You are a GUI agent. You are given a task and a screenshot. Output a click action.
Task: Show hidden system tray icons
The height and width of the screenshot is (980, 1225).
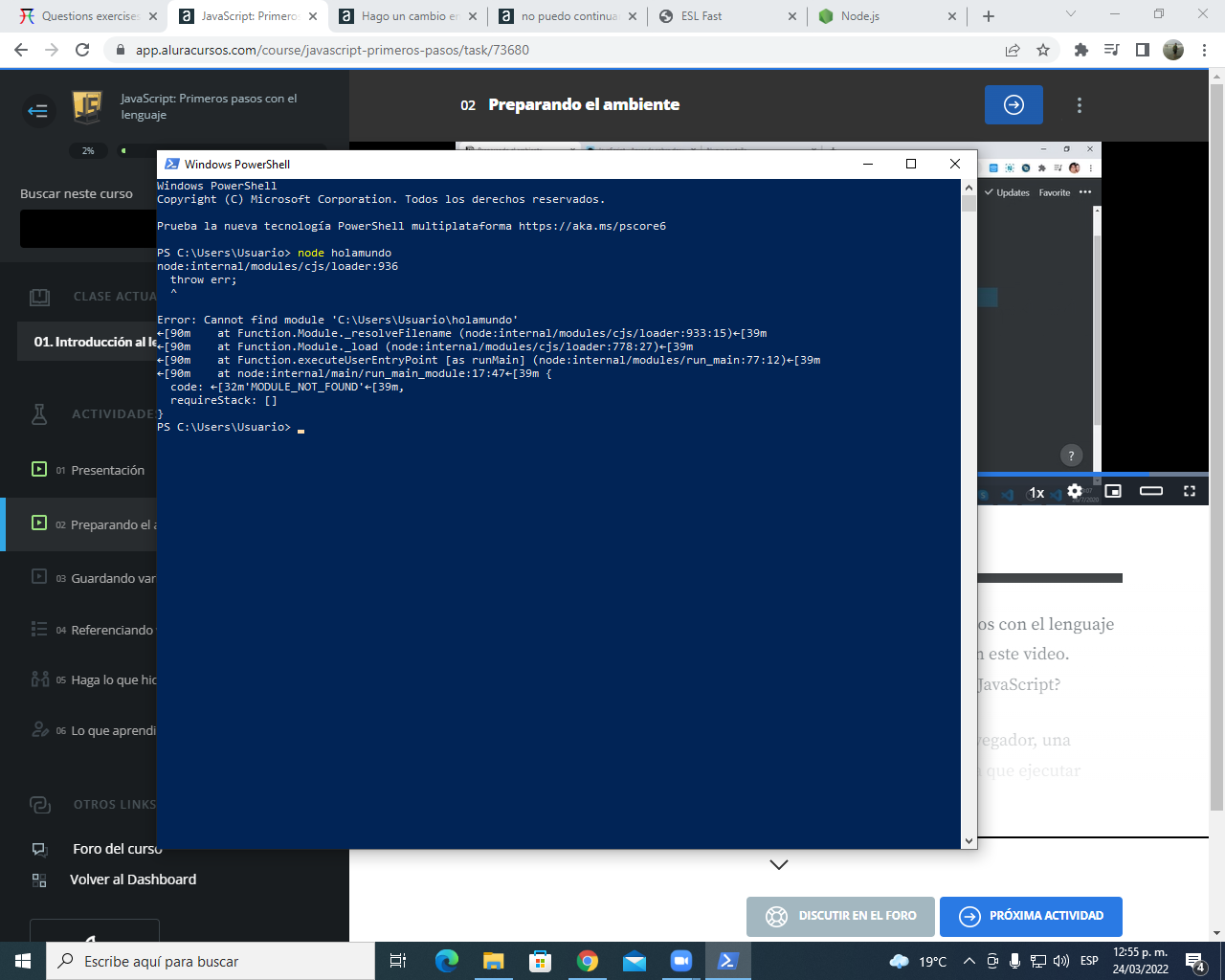[969, 961]
